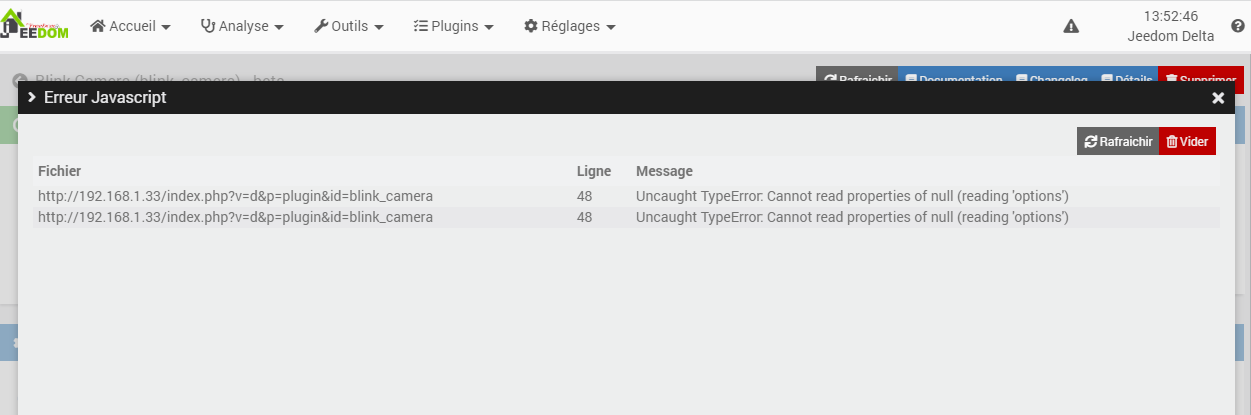
Task: Empty the error list with Vider
Action: click(1187, 142)
